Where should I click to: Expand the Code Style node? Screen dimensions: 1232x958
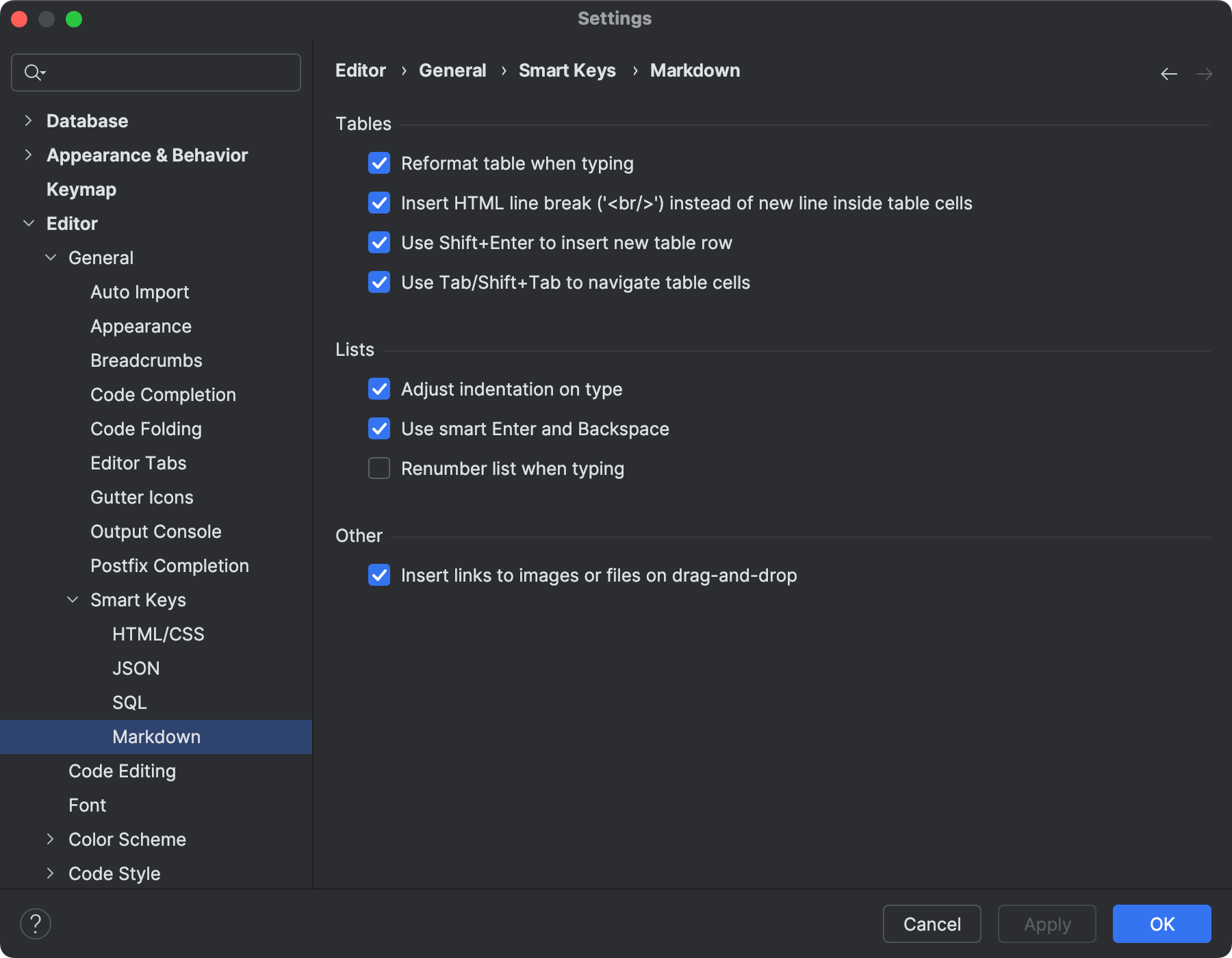click(50, 874)
